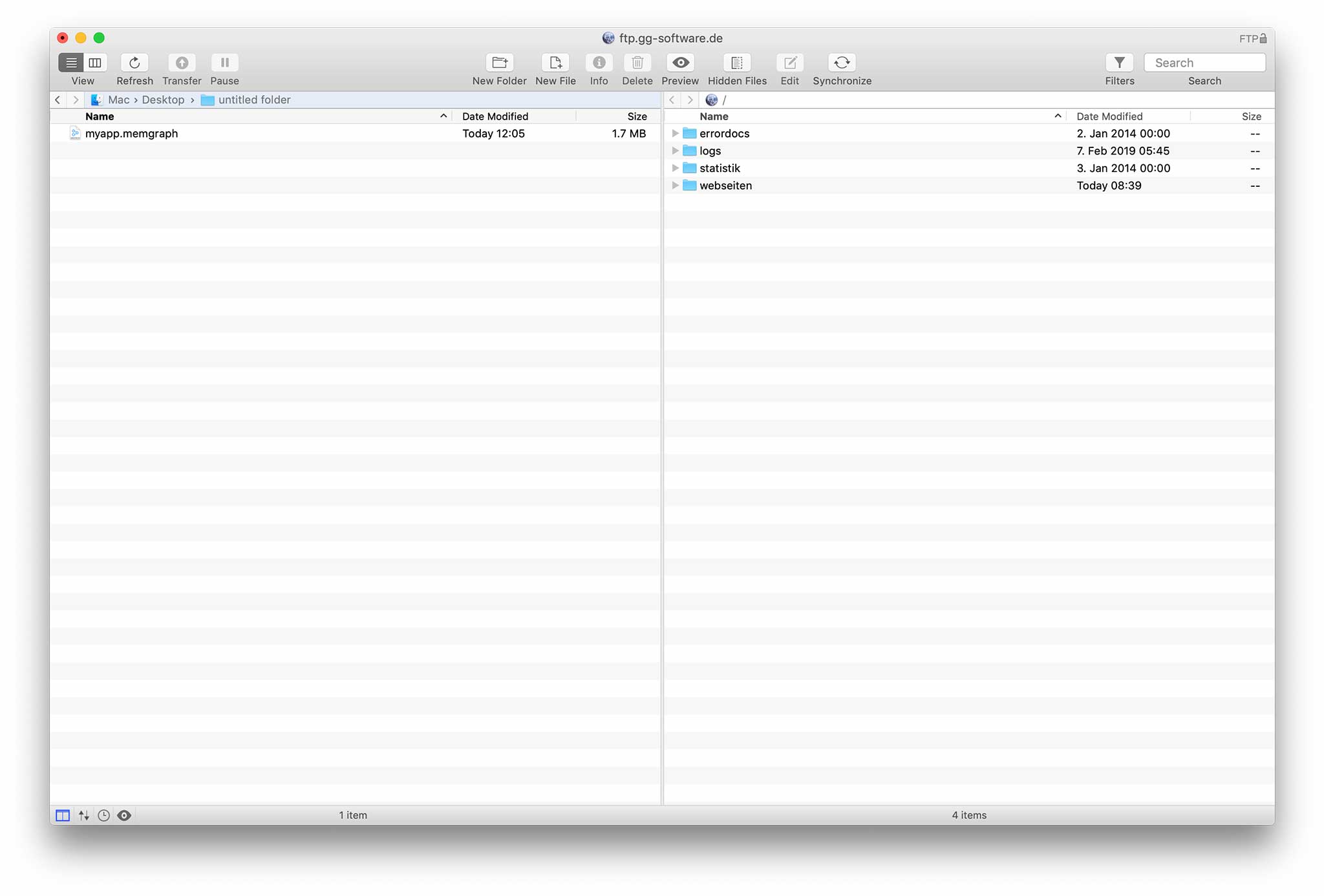Show transfer activity arrows in status bar

click(83, 815)
